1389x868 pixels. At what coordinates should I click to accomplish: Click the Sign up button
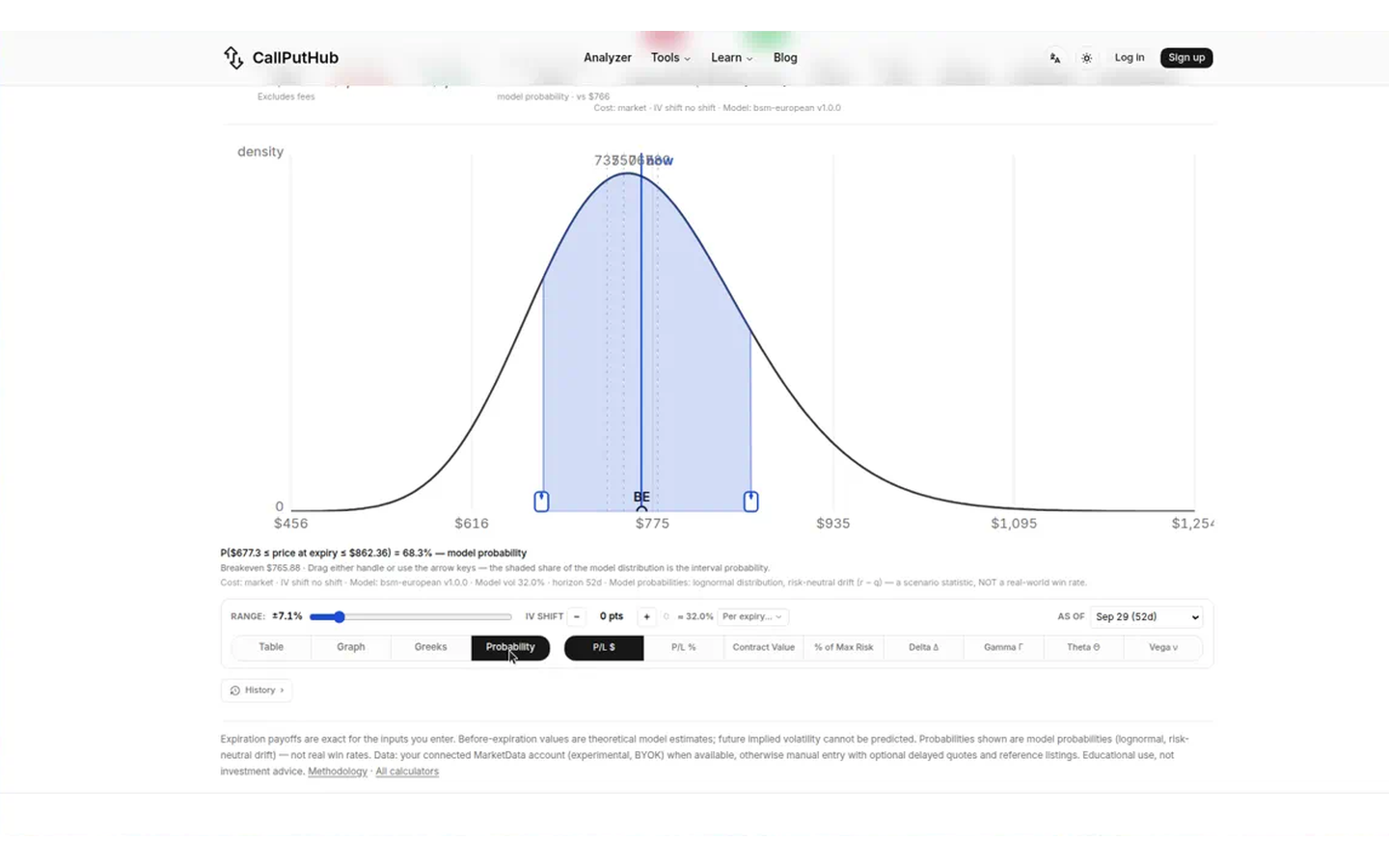point(1186,58)
